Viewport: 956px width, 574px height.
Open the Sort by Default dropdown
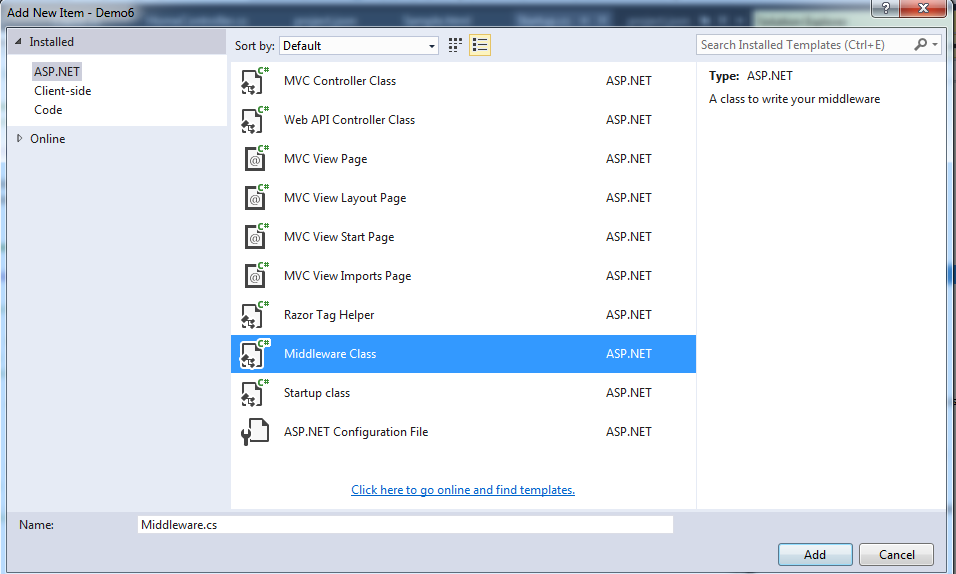click(358, 46)
